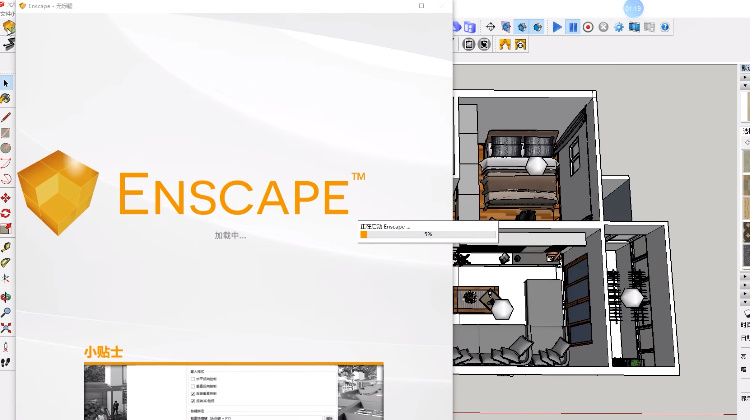The width and height of the screenshot is (750, 420).
Task: Open help with blue question mark icon
Action: [665, 27]
